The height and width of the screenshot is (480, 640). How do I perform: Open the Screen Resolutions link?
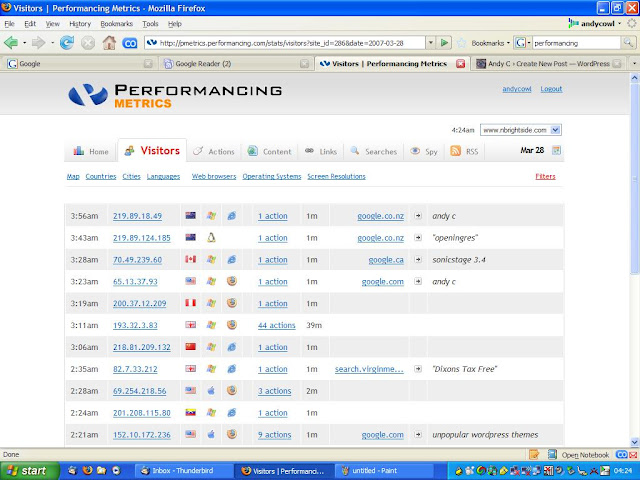[x=336, y=176]
